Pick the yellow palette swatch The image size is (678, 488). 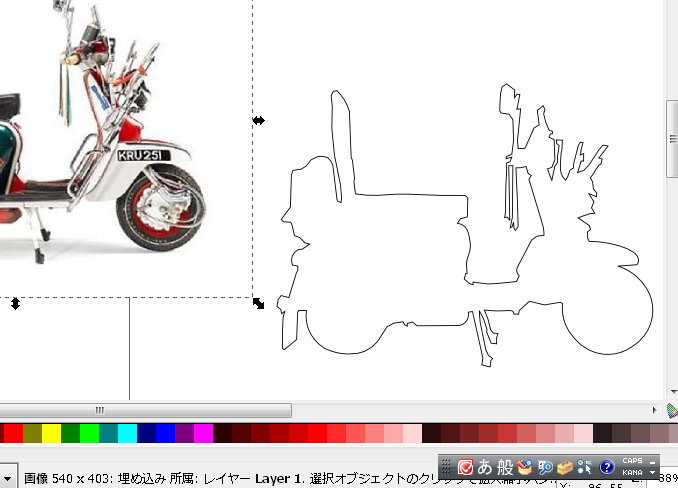tap(51, 434)
